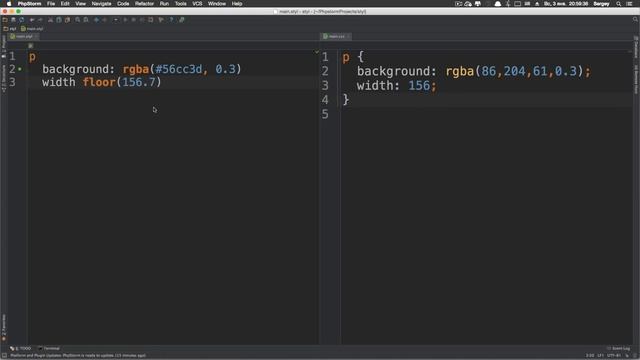Select the main.css editor tab

coord(335,36)
